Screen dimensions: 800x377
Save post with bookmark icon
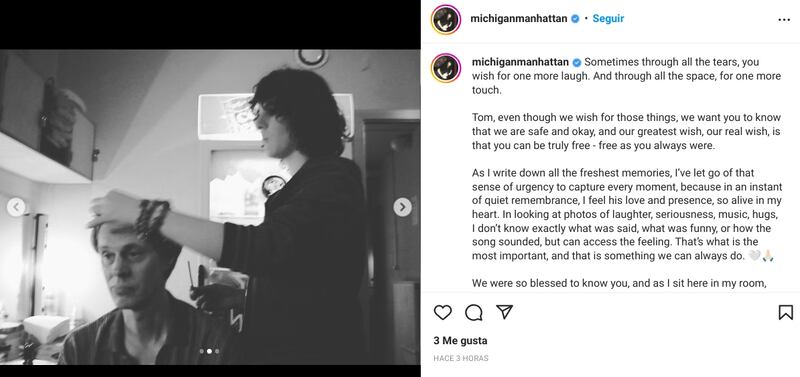point(786,312)
